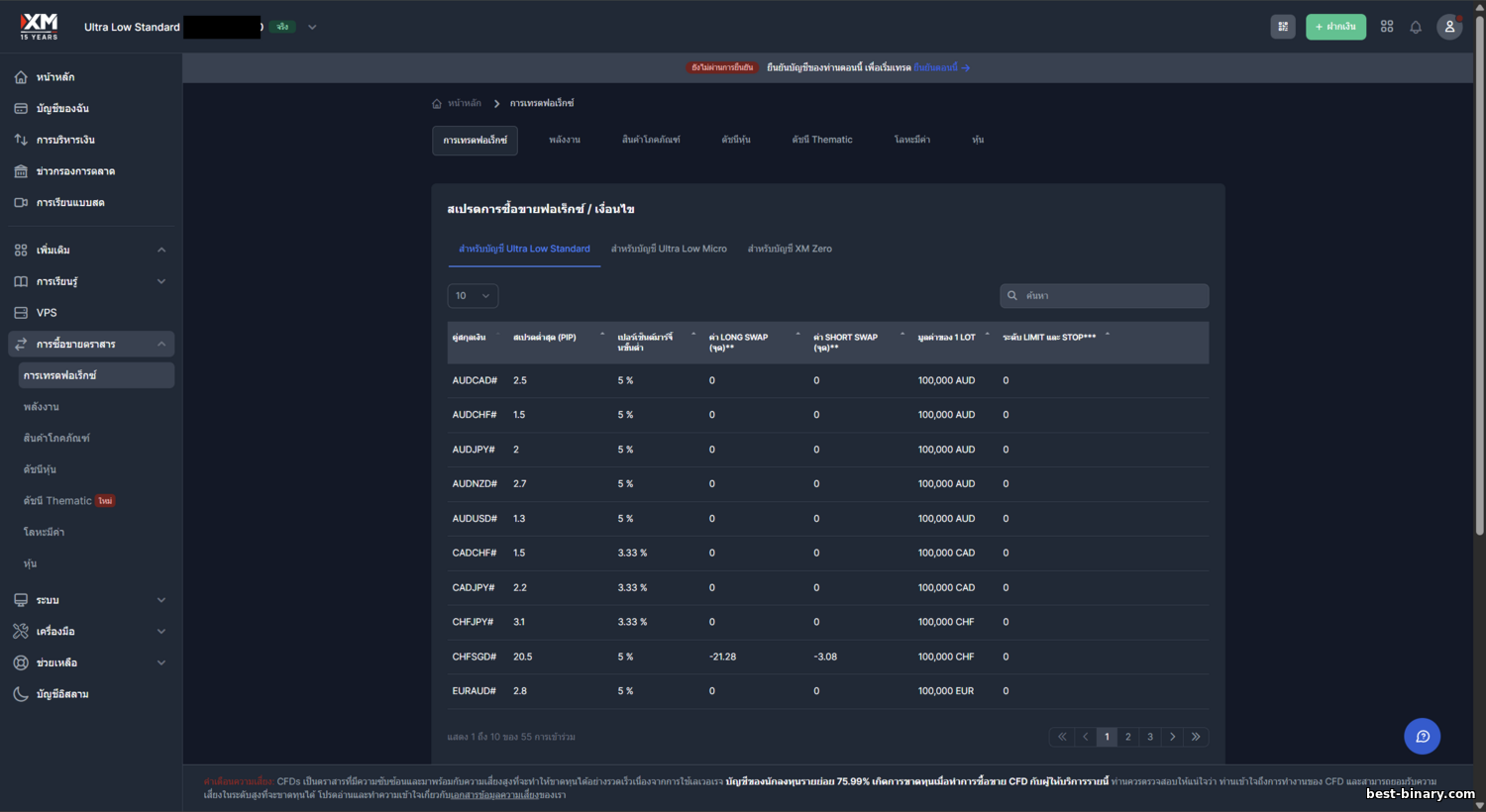Open the rows-per-page dropdown showing 10

[473, 296]
